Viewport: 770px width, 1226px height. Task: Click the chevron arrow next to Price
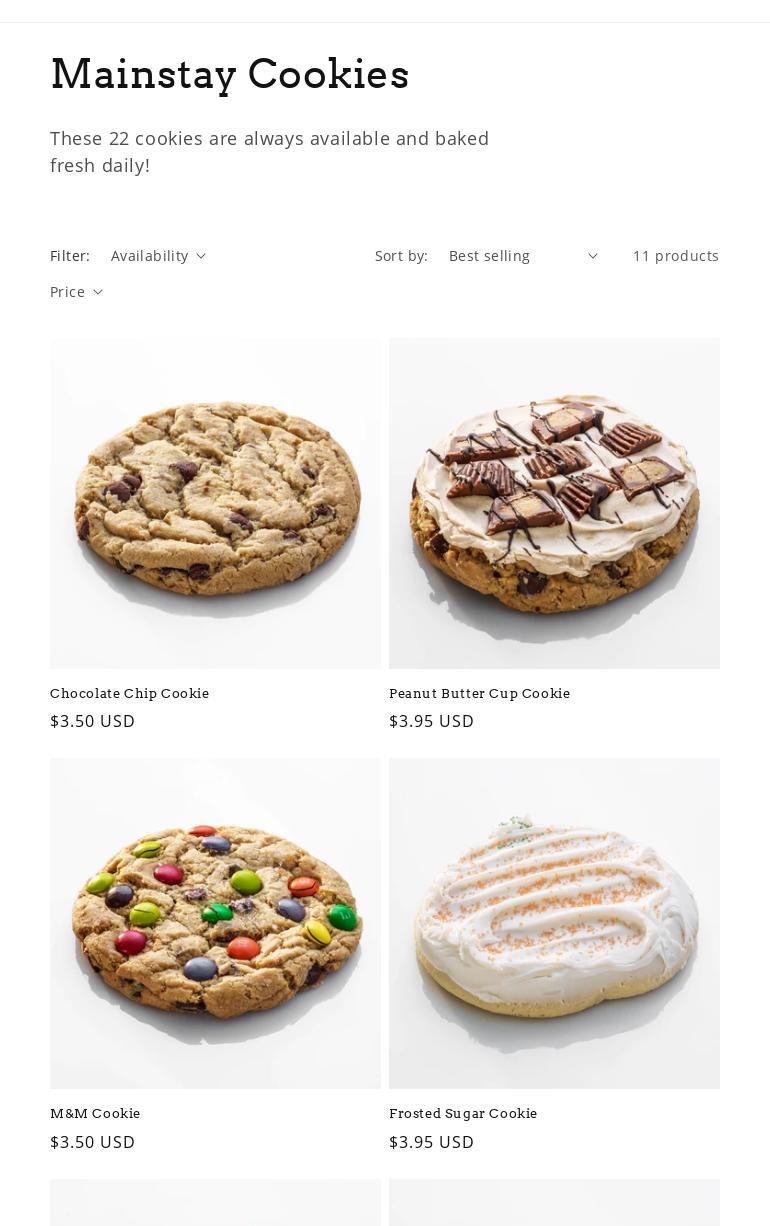(98, 292)
